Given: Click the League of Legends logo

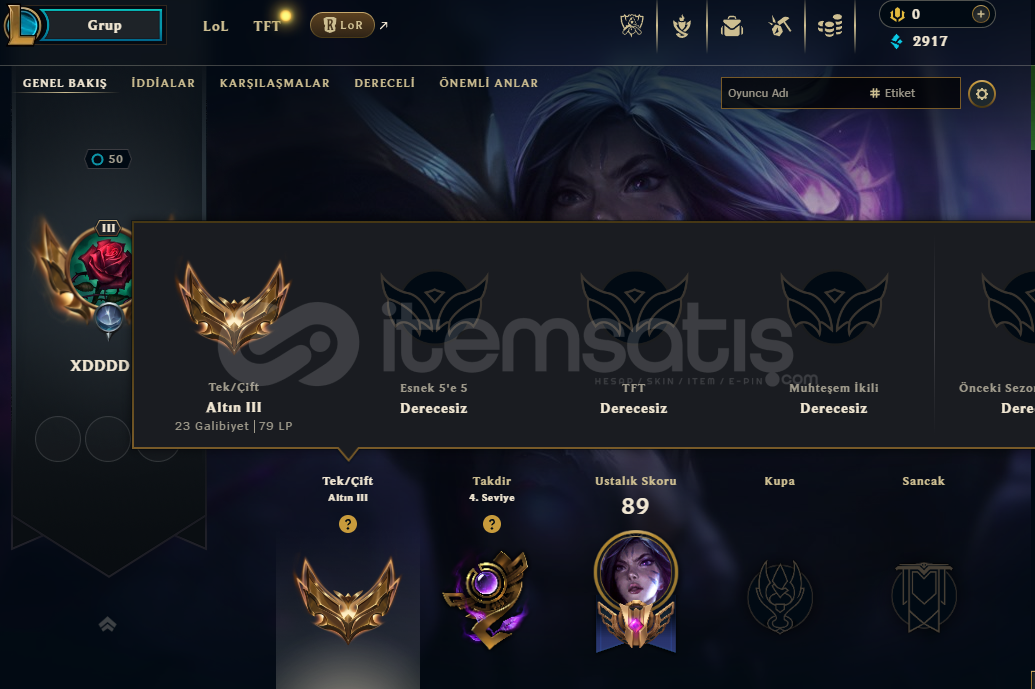Looking at the screenshot, I should (24, 25).
